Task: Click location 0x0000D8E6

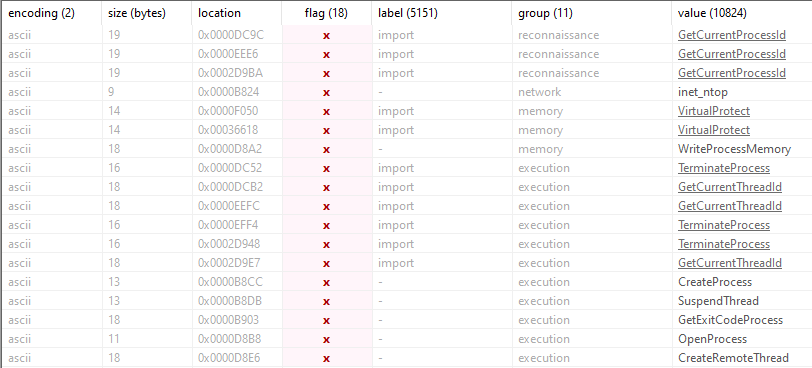Action: 228,358
